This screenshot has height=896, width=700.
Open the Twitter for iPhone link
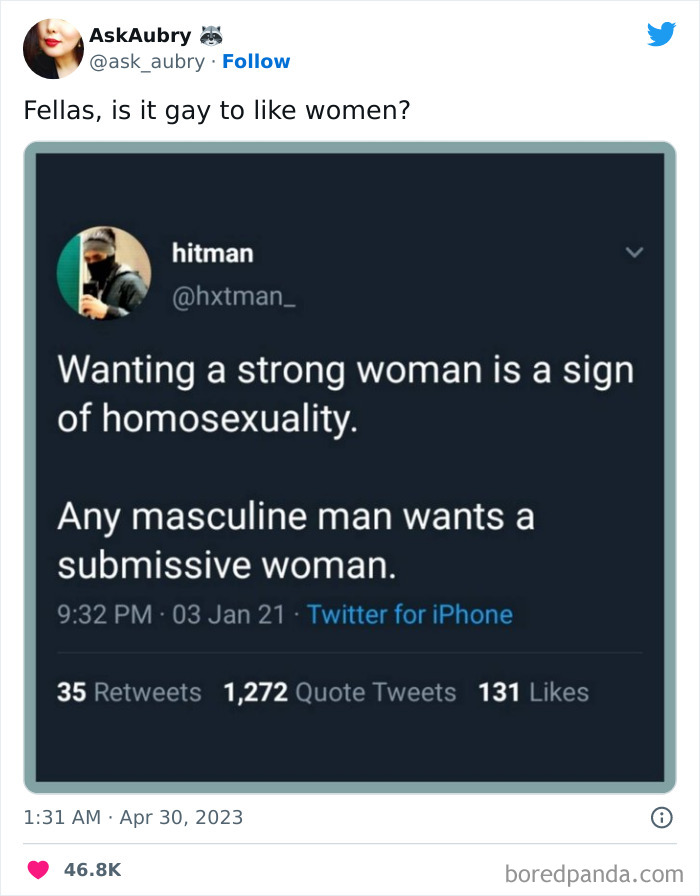tap(410, 615)
